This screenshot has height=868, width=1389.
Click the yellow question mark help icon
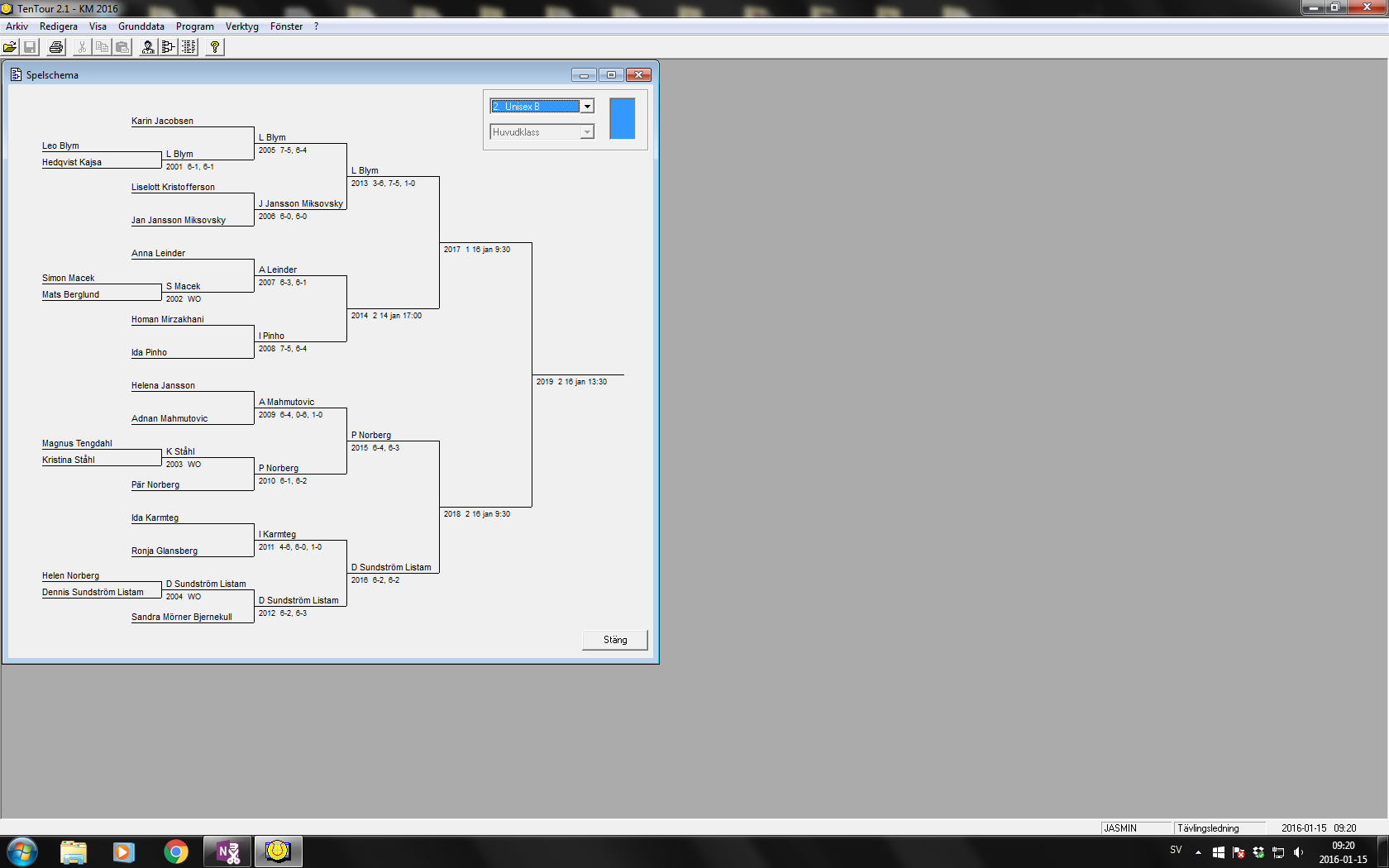pos(215,47)
